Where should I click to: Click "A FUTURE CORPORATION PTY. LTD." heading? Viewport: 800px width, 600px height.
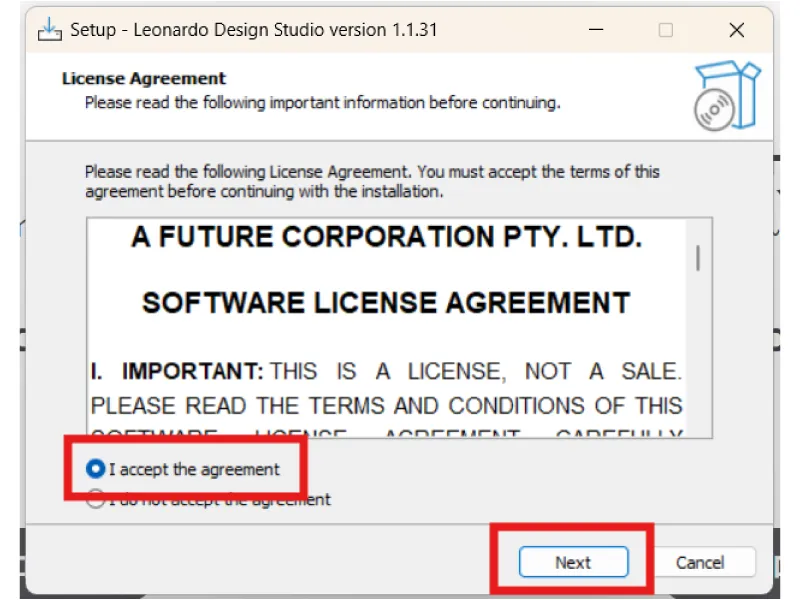(x=386, y=238)
